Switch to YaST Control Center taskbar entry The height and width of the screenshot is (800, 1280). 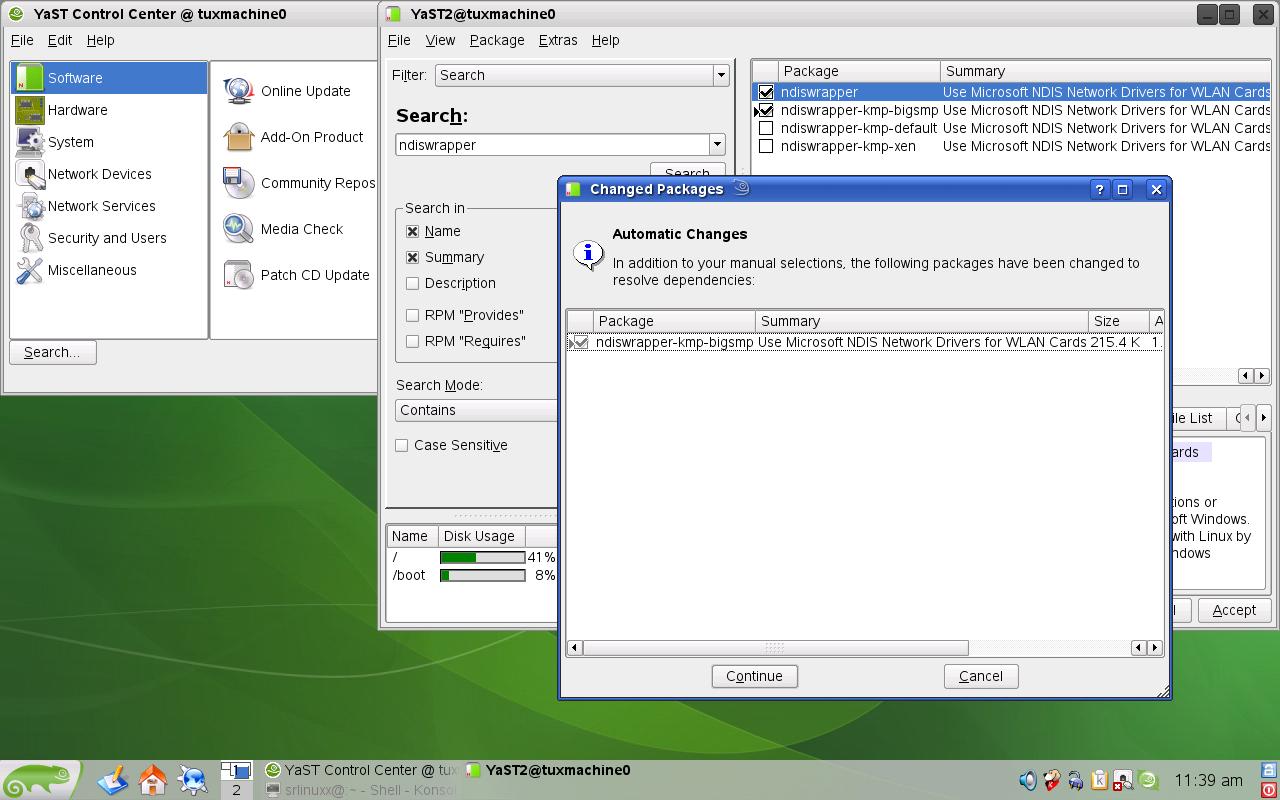pos(361,770)
